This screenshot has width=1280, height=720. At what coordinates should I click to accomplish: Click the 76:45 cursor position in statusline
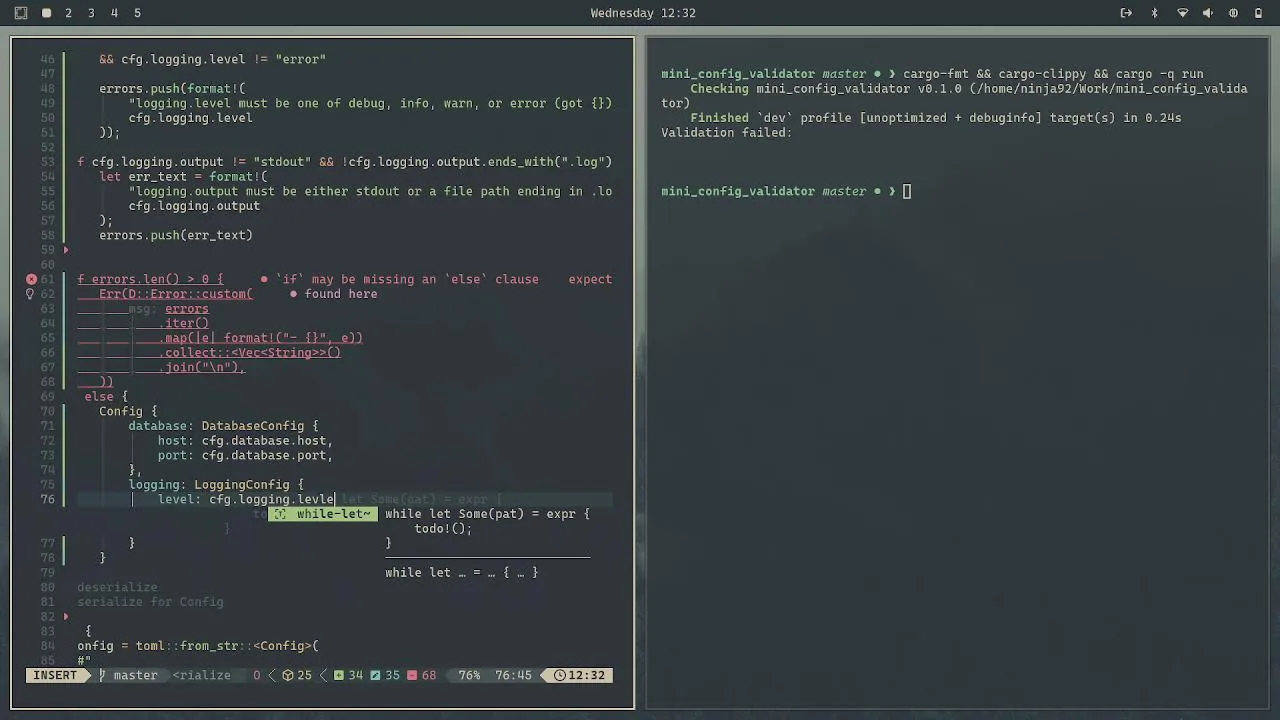click(x=513, y=675)
